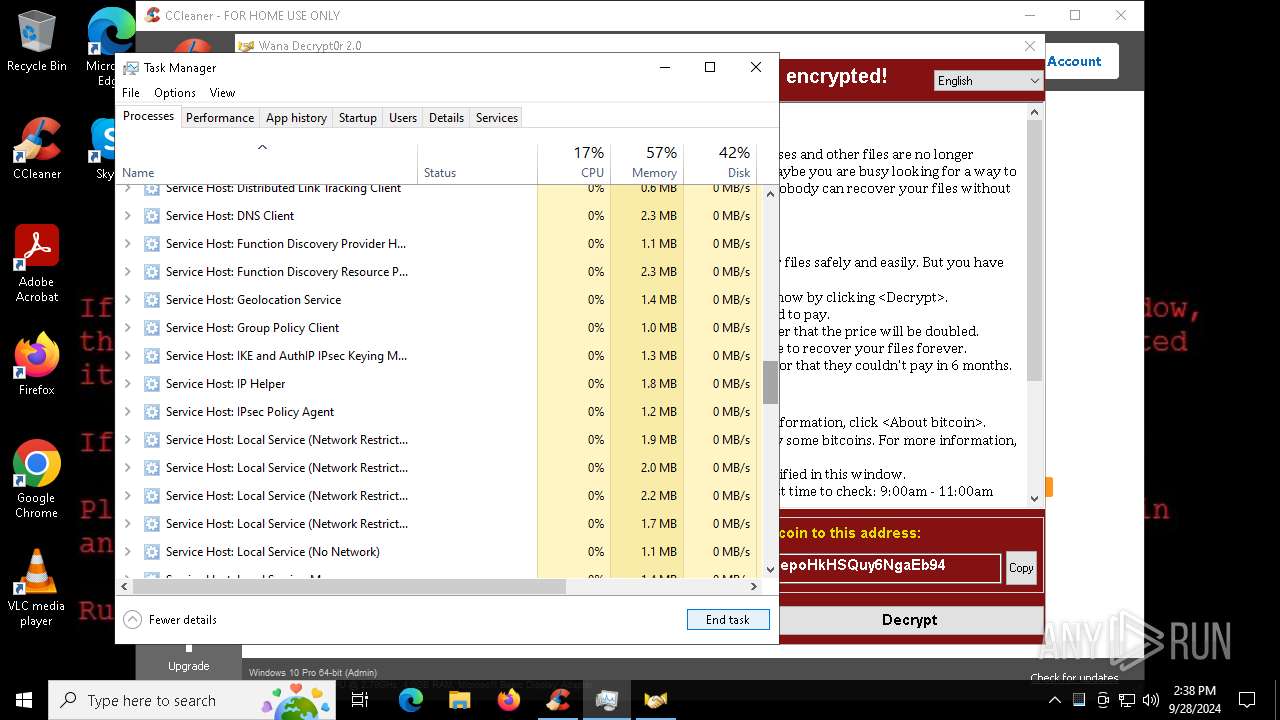
Task: Expand Service Host: Local Service (No Network) row
Action: coord(127,552)
